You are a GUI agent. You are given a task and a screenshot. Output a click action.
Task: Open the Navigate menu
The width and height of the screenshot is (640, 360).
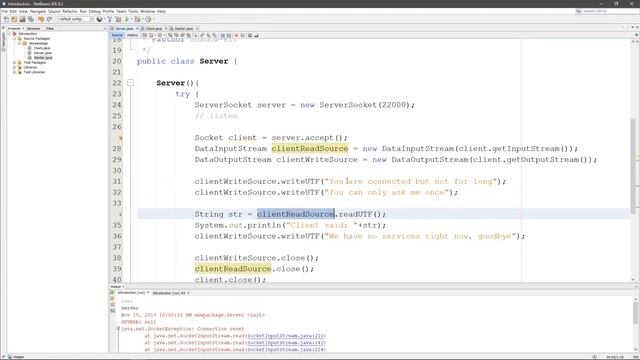[x=38, y=11]
